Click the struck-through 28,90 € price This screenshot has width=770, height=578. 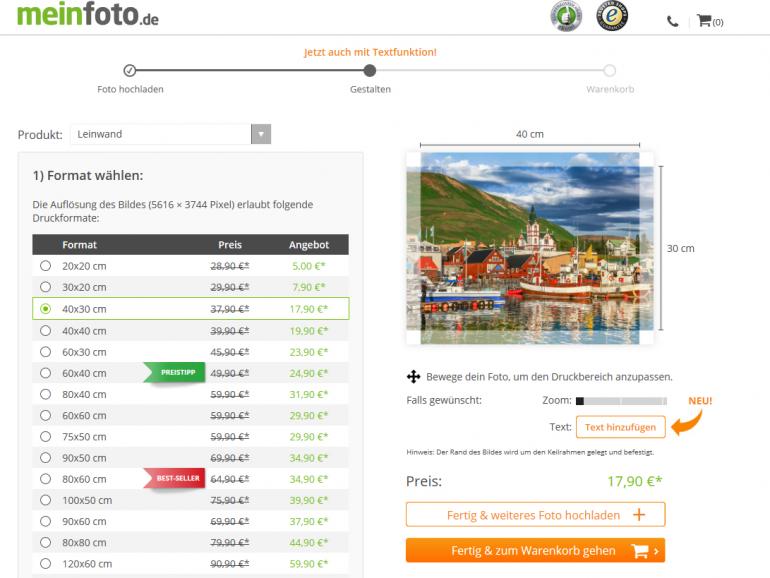point(230,266)
